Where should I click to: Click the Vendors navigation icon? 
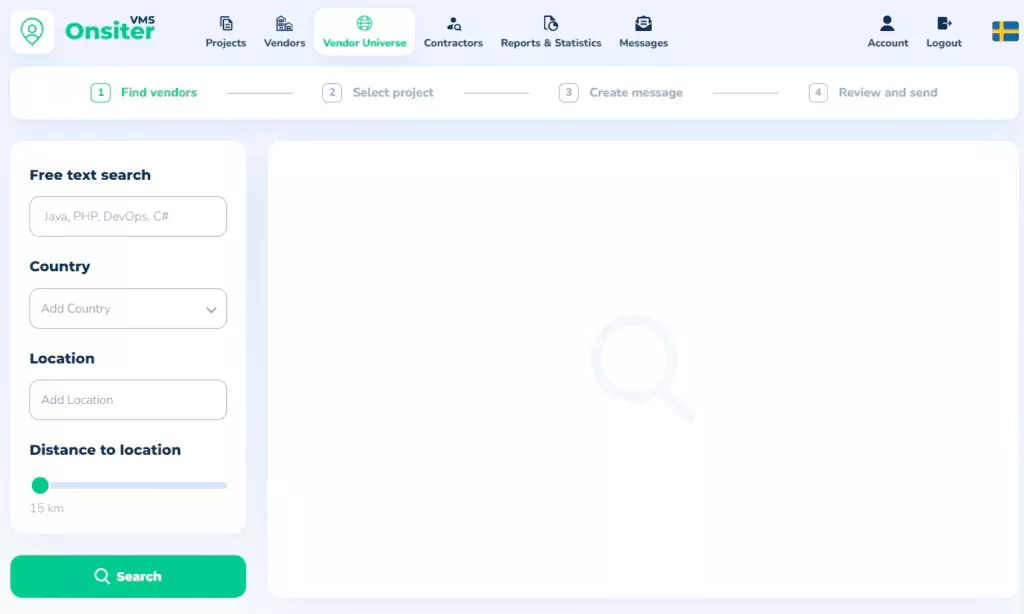283,24
